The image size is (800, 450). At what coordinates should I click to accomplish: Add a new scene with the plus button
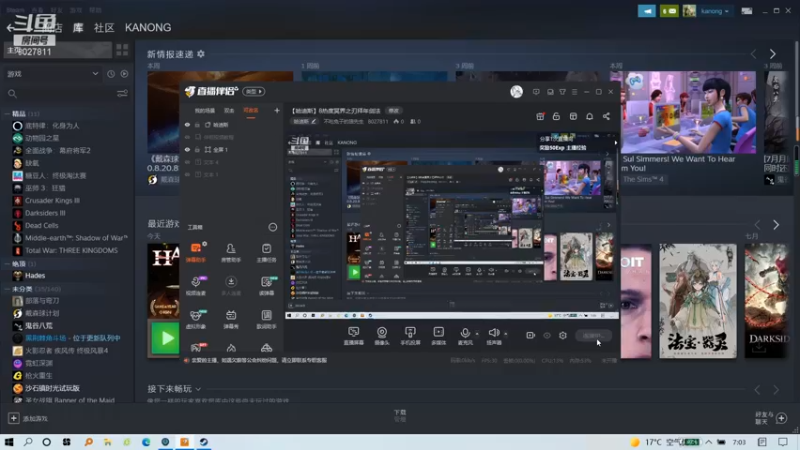pyautogui.click(x=277, y=110)
